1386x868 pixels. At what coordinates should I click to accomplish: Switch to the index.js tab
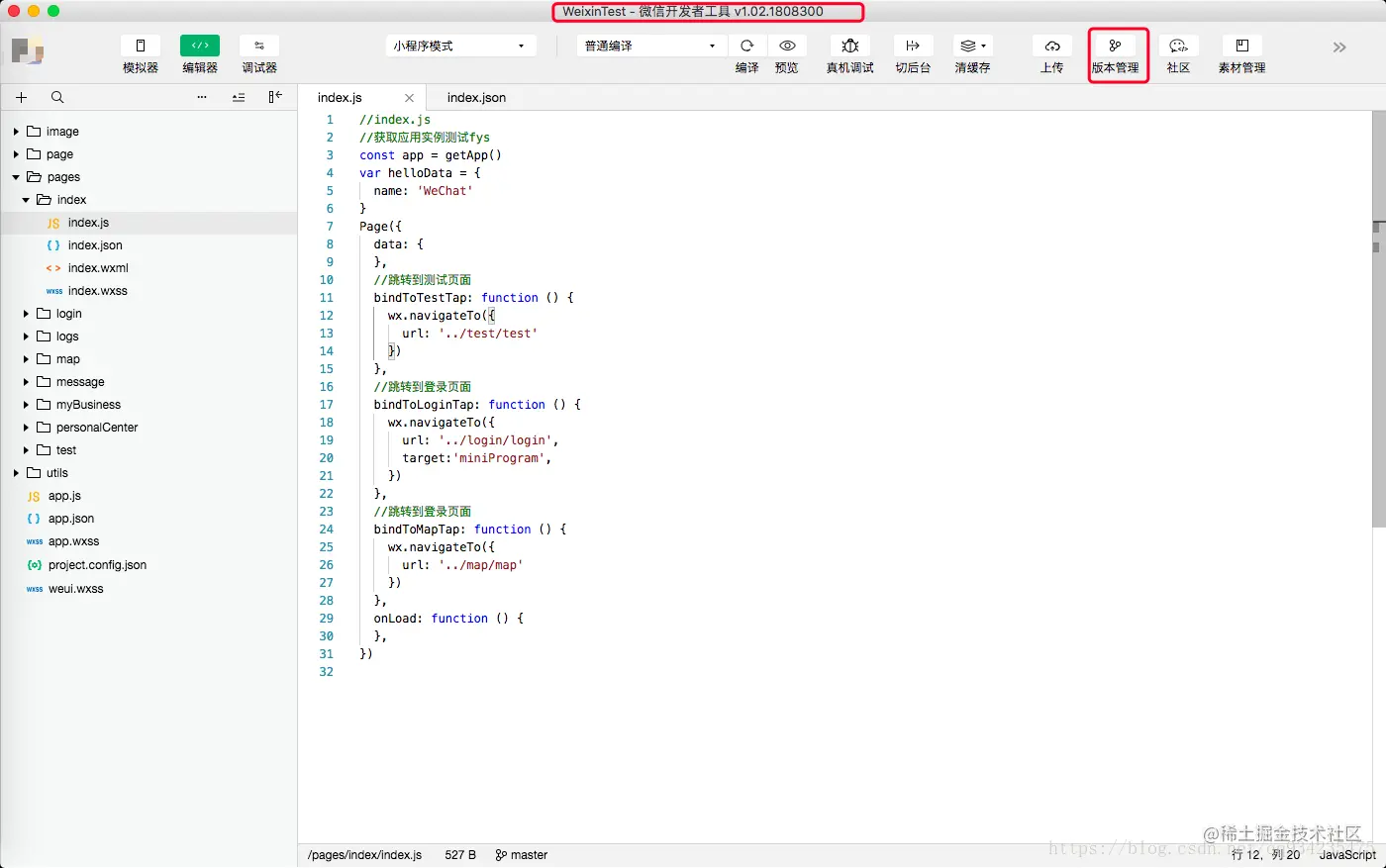tap(340, 98)
